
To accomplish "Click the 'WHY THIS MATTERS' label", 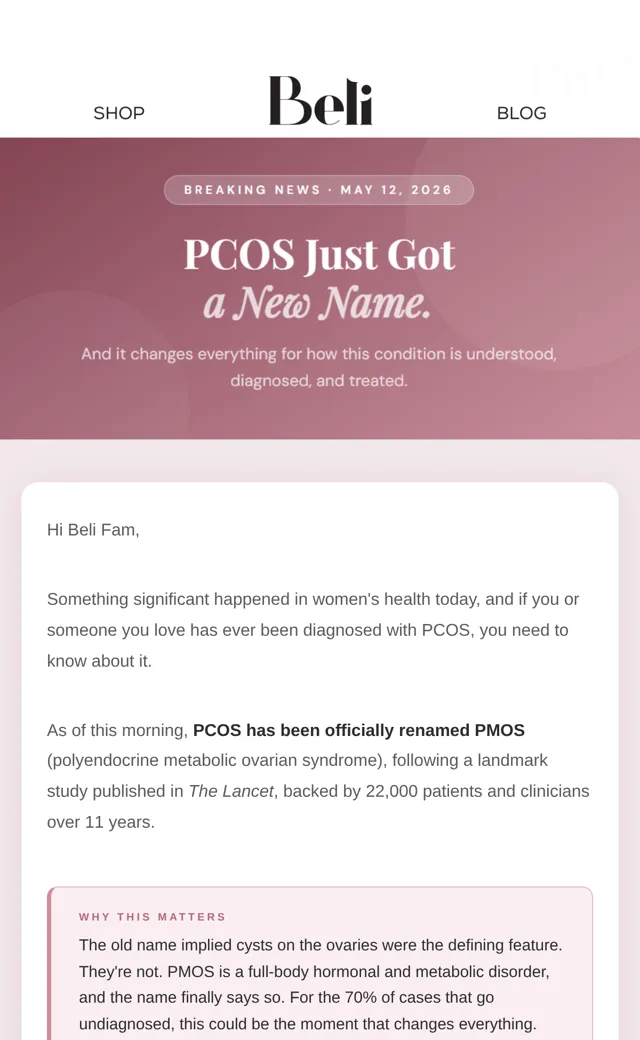I will [x=153, y=917].
